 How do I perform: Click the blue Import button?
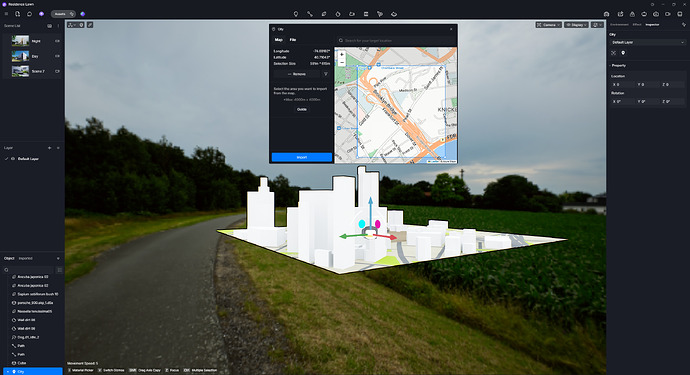click(x=302, y=157)
